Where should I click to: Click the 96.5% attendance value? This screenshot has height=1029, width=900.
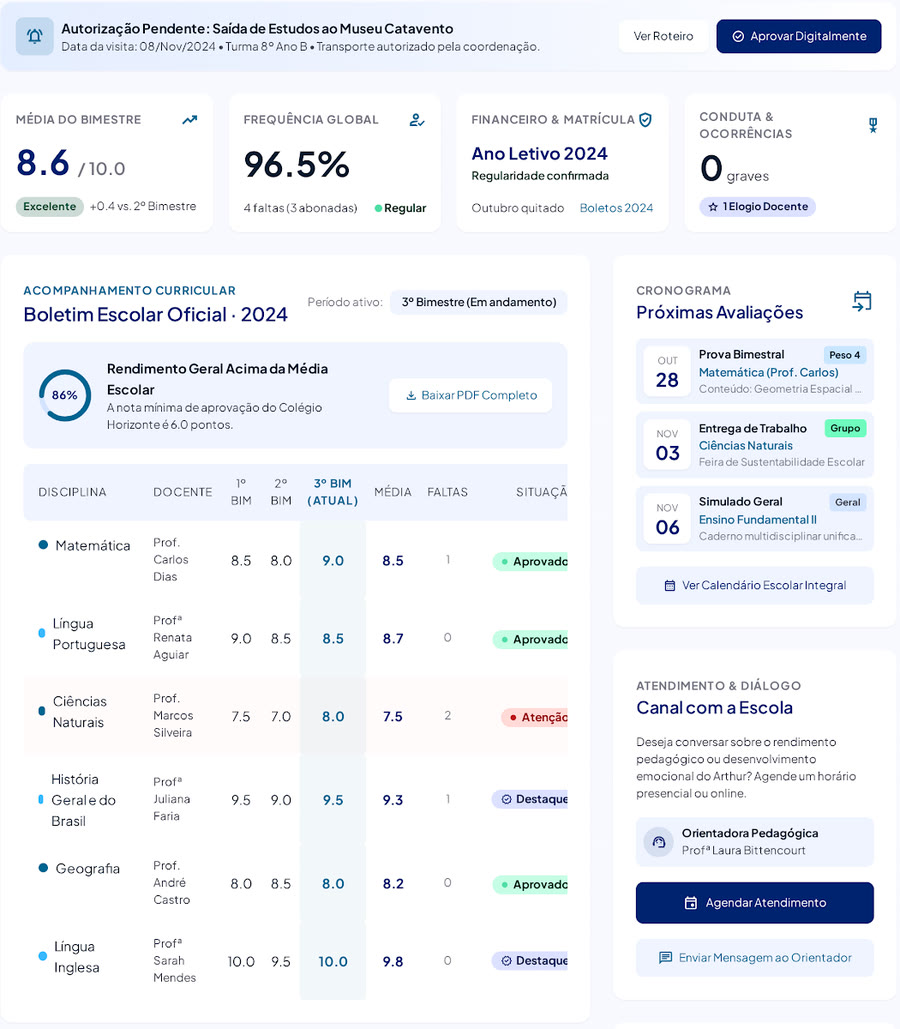297,164
